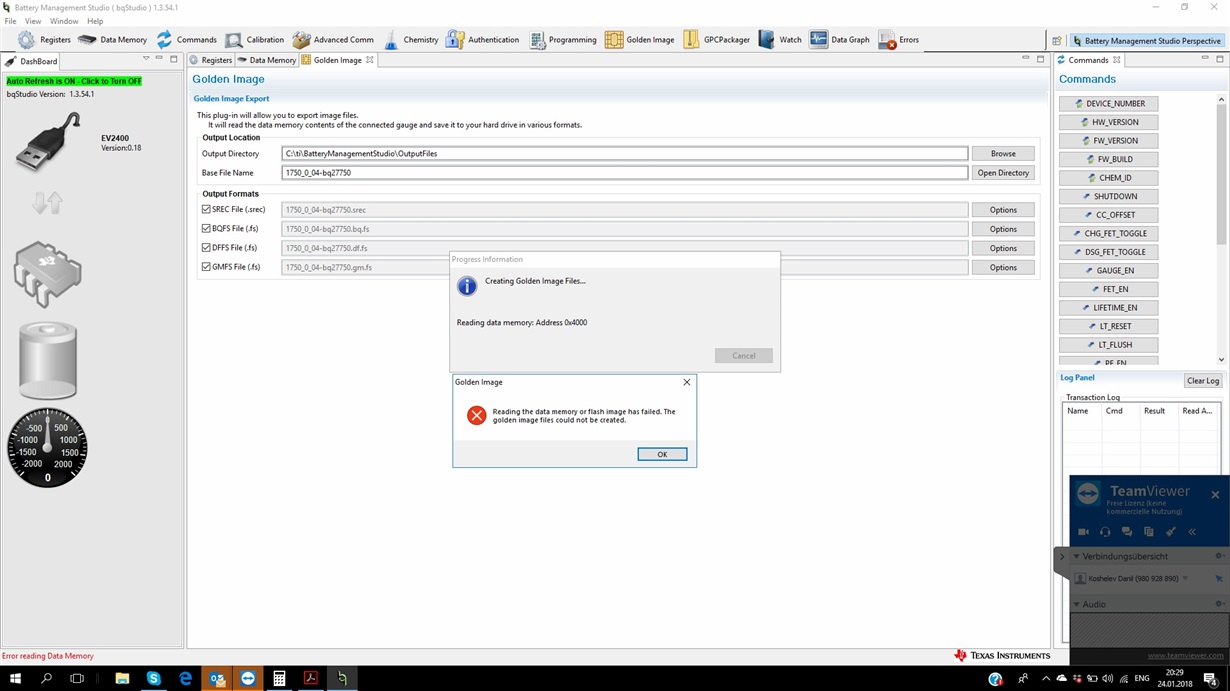Open the Chemistry plug-in
The height and width of the screenshot is (691, 1230).
coord(411,40)
